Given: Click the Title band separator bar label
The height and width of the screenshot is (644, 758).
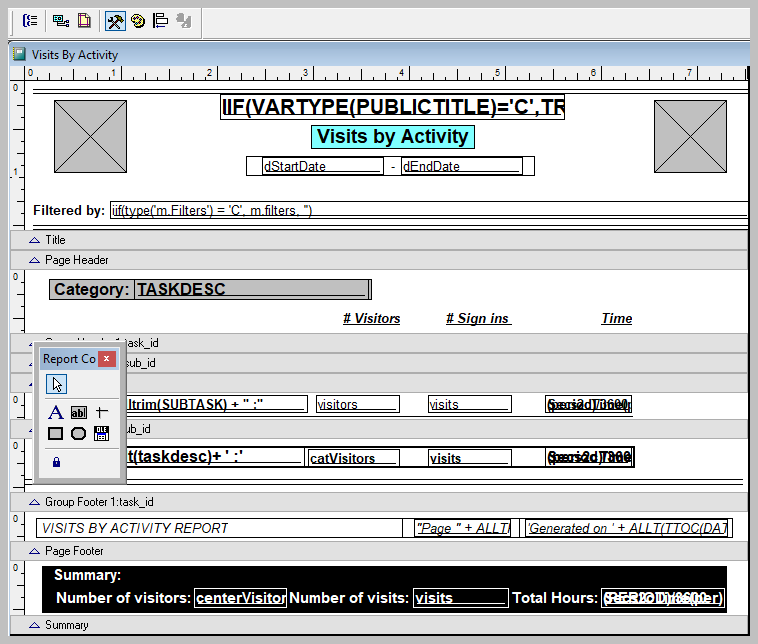Looking at the screenshot, I should coord(55,240).
